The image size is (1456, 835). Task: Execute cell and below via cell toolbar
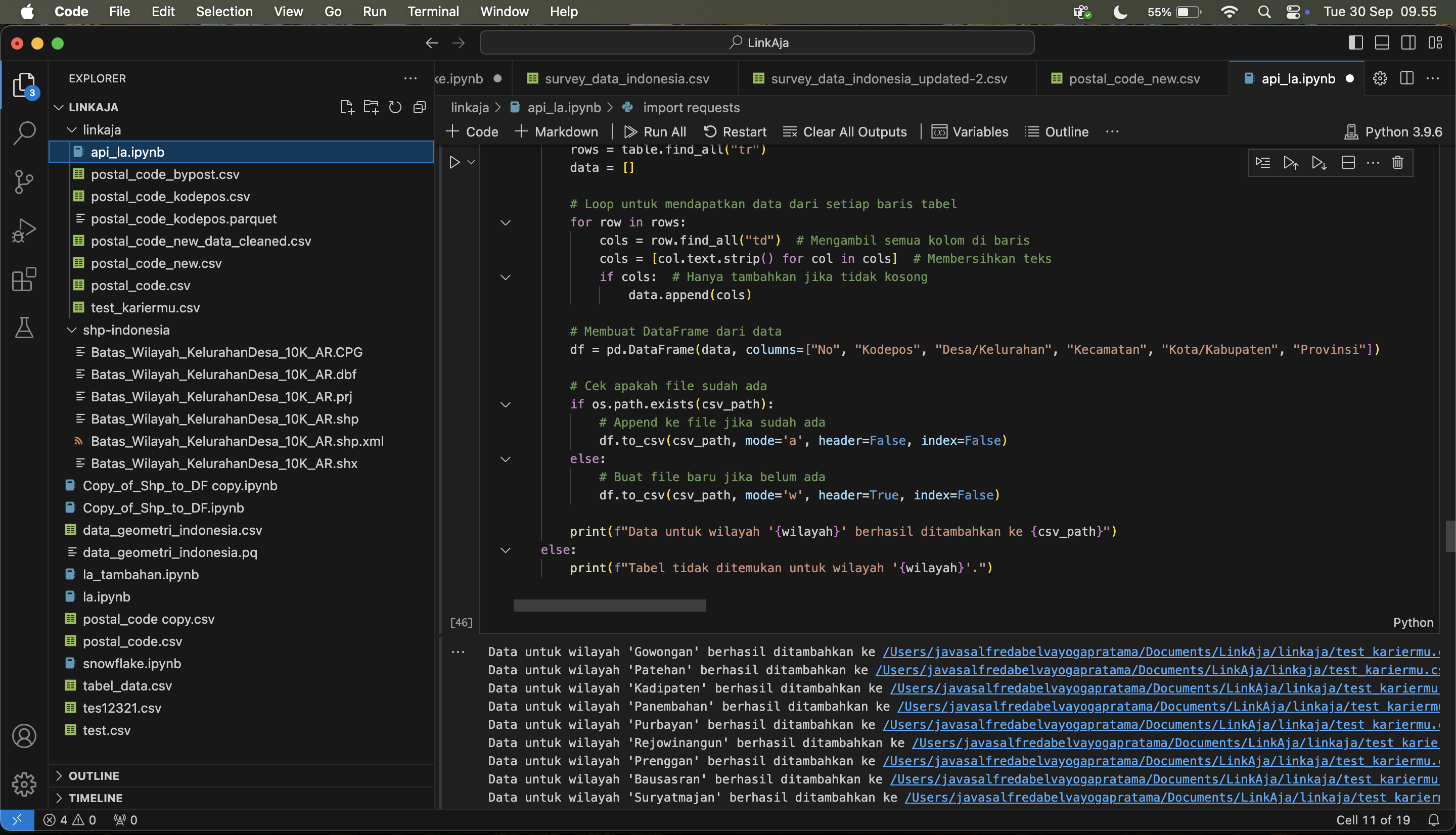[x=1319, y=163]
